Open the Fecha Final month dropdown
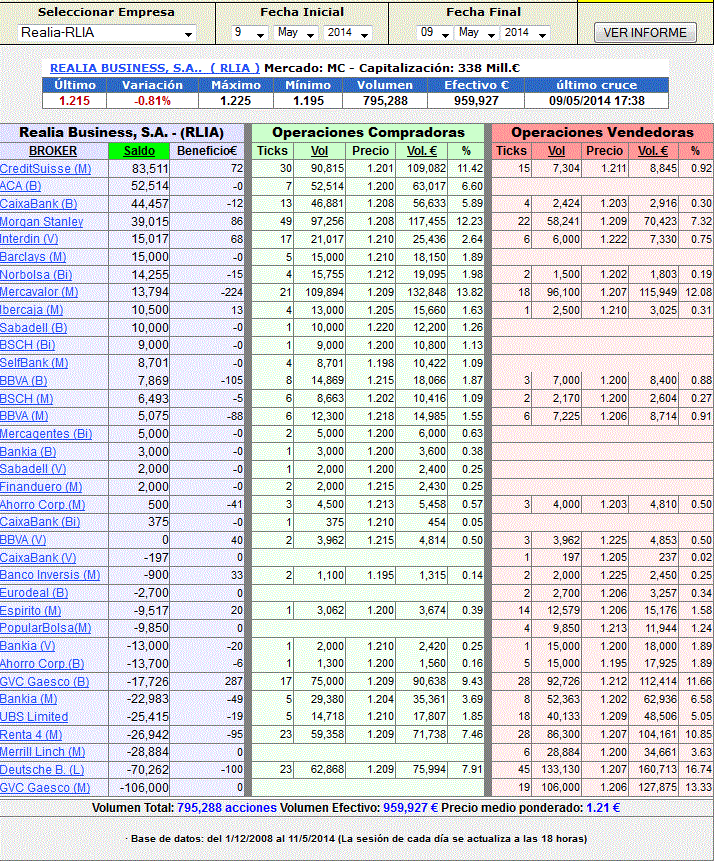The image size is (714, 861). [x=477, y=33]
